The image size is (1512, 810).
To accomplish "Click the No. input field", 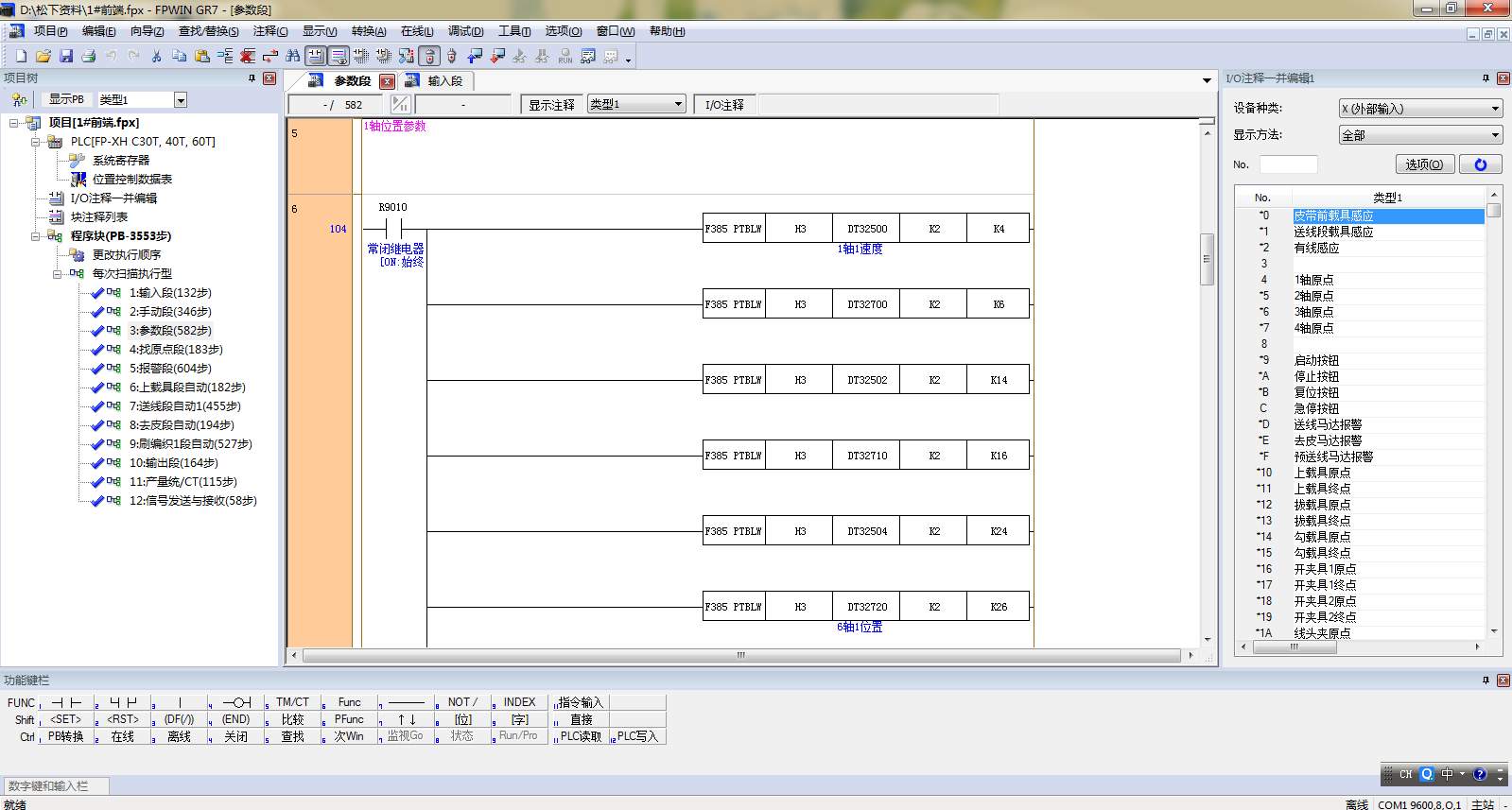I will click(x=1288, y=164).
